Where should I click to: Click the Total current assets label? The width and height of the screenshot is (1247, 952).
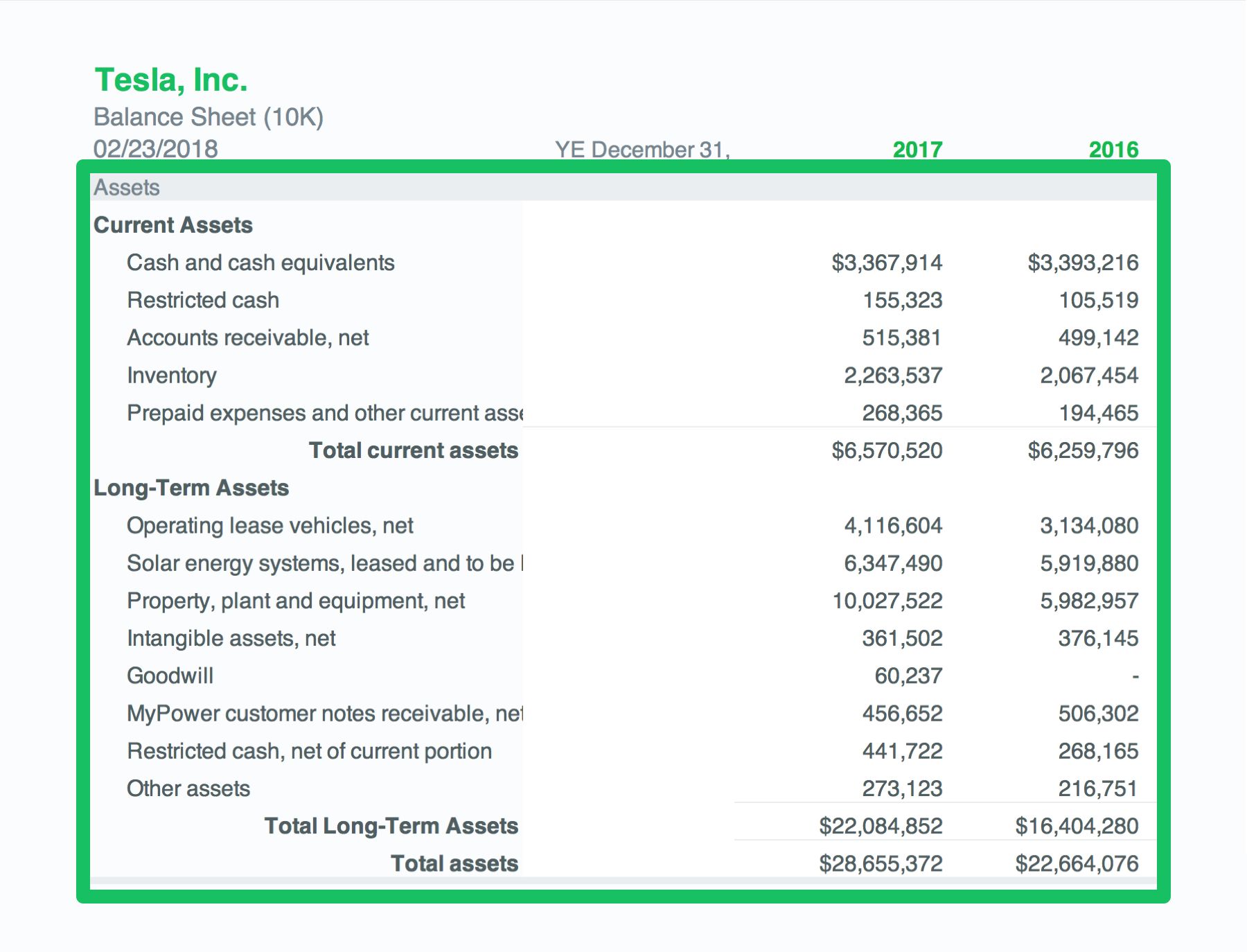tap(413, 450)
